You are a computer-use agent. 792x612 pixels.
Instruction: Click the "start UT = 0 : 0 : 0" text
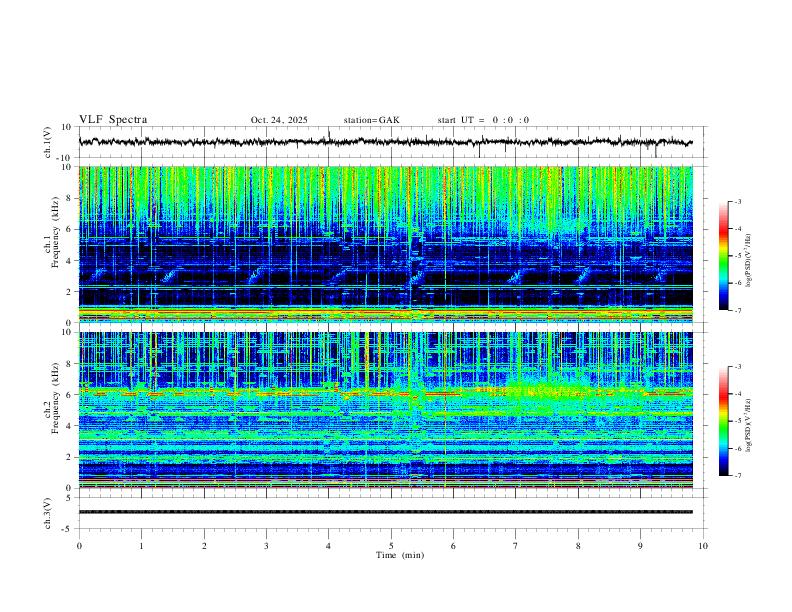tap(483, 120)
